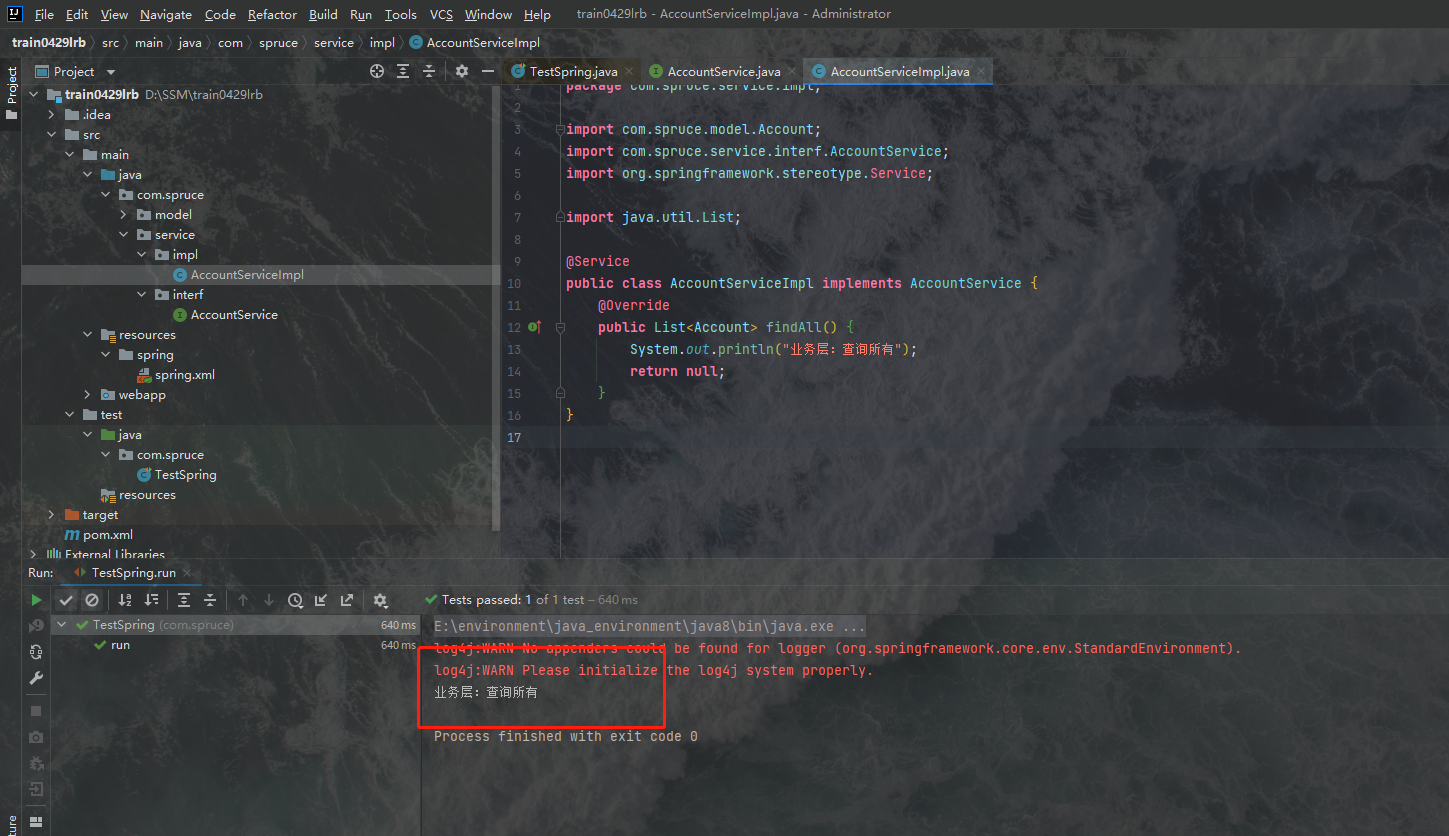Click the Exit icon in Run sidebar
This screenshot has width=1449, height=836.
[x=36, y=789]
